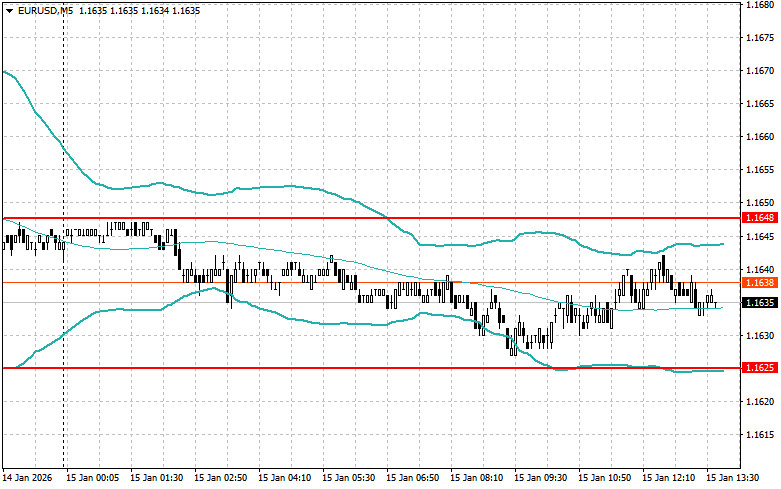Select the 15 Jan 04:10 time label

pos(284,478)
